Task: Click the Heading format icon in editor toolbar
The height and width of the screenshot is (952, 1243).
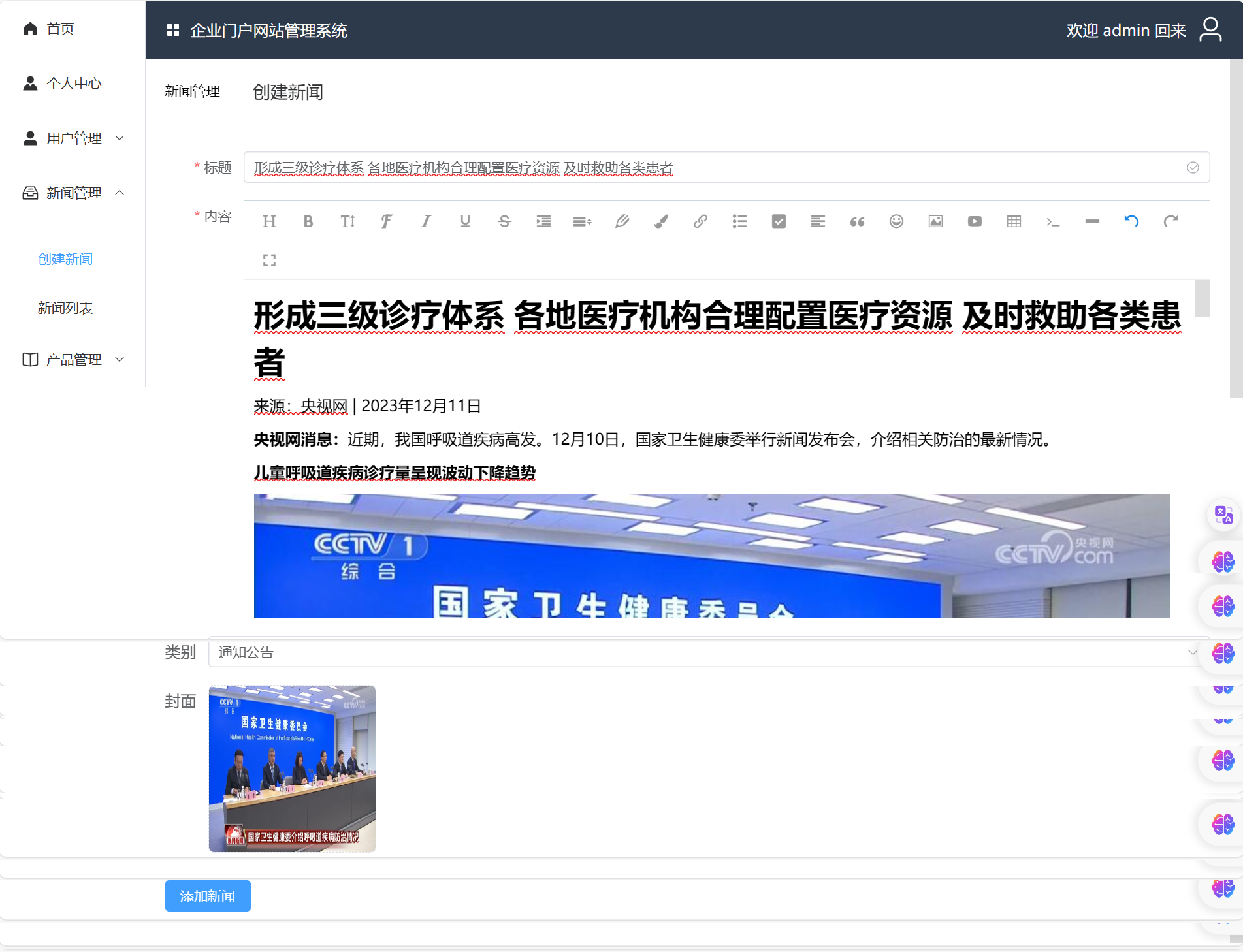Action: point(269,221)
